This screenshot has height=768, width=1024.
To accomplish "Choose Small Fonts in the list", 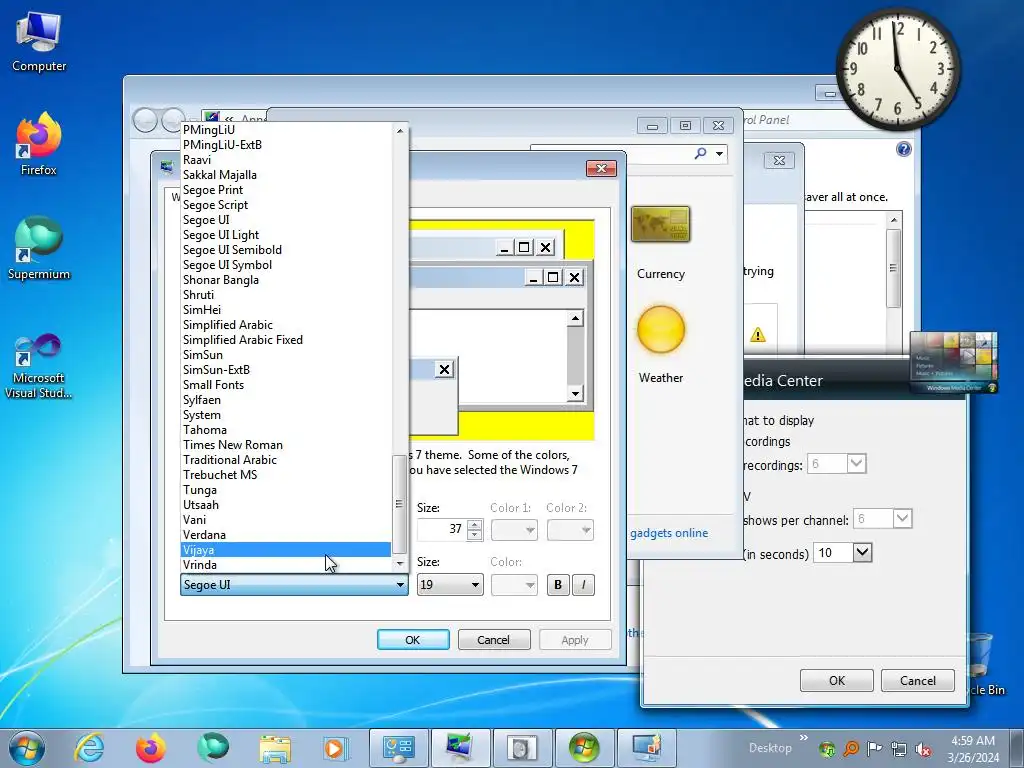I will tap(285, 385).
